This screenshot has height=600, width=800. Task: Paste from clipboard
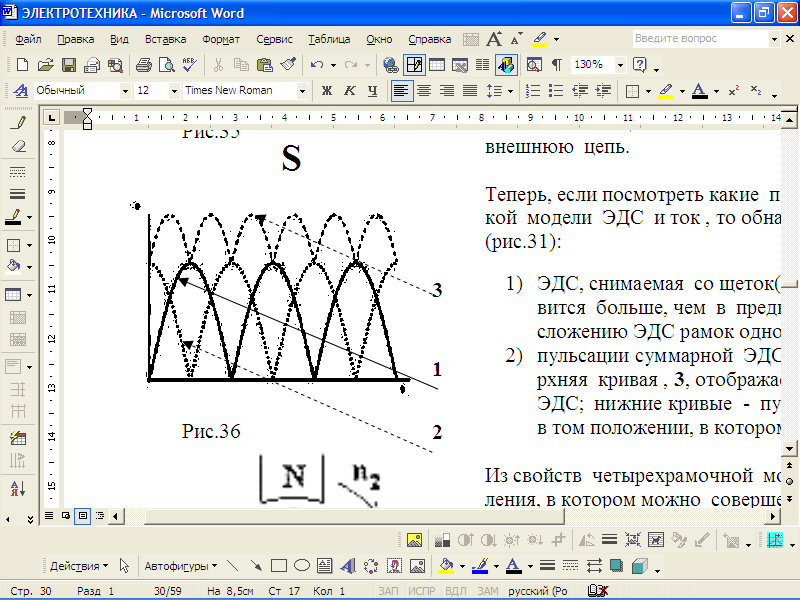coord(264,65)
